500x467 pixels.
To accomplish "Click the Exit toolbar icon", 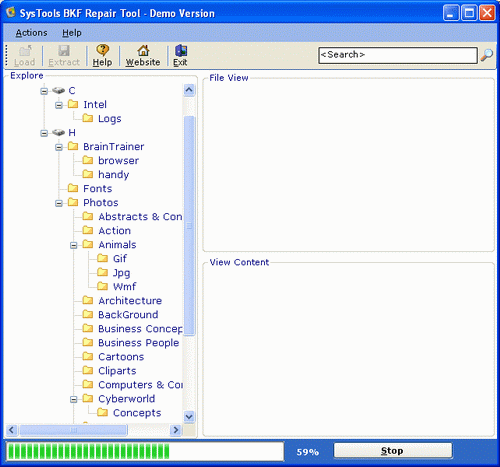I will coord(181,51).
